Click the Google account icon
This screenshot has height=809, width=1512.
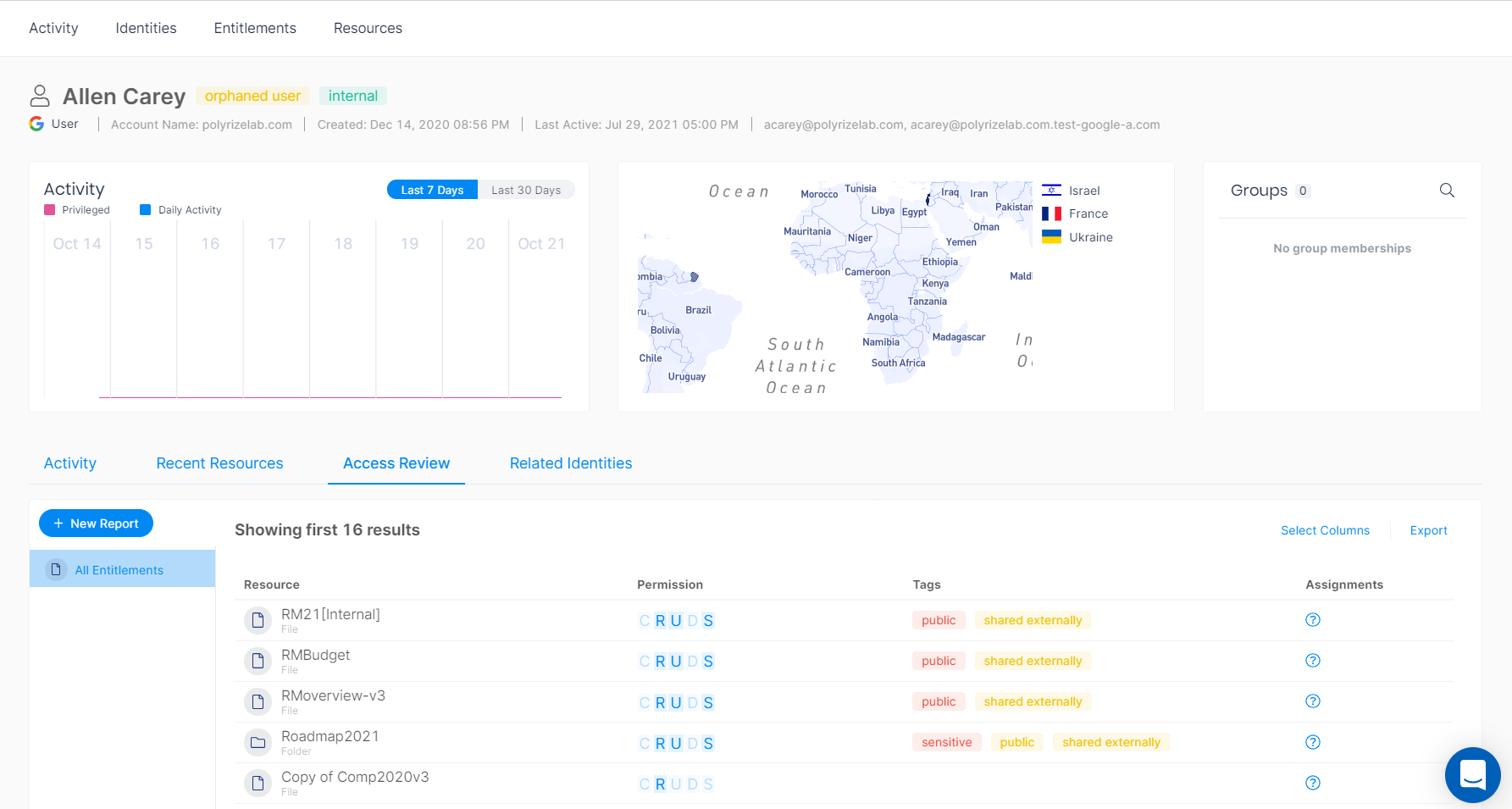click(x=36, y=124)
